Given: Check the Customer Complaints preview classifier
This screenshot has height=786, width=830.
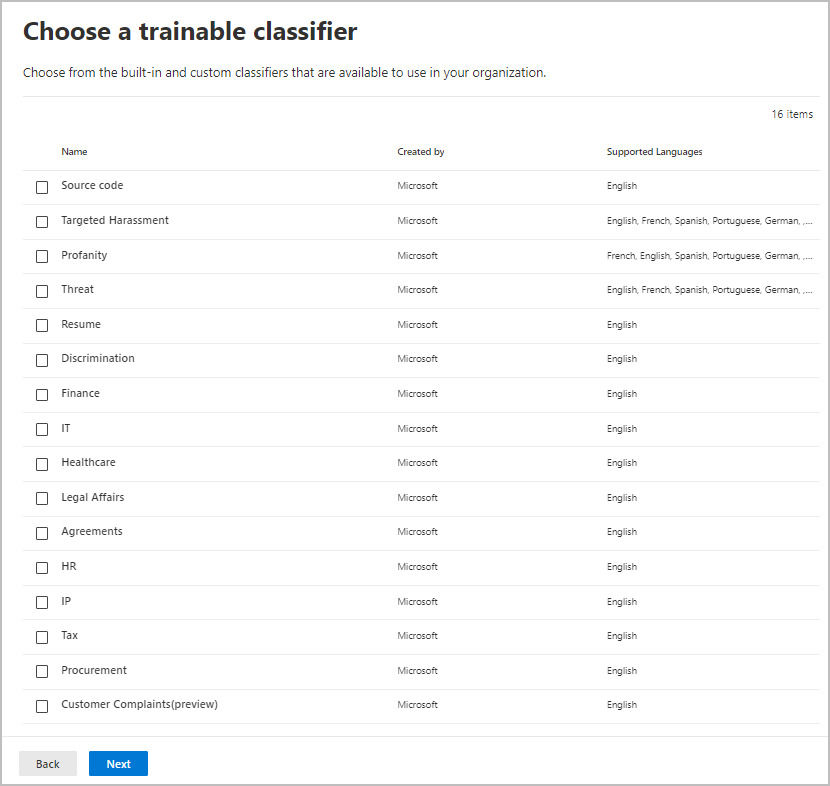Looking at the screenshot, I should 41,705.
